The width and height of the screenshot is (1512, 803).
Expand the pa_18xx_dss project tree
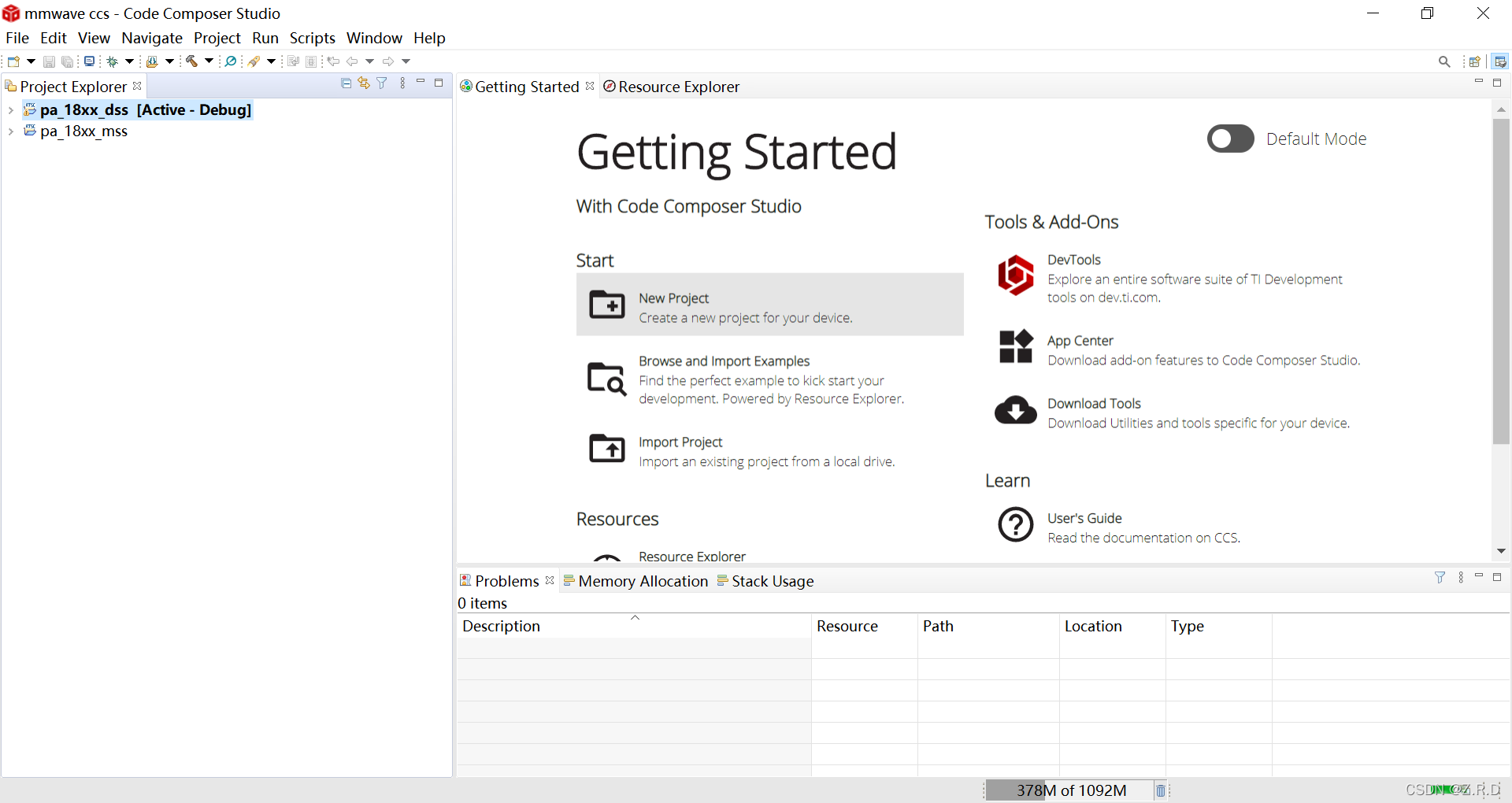10,110
